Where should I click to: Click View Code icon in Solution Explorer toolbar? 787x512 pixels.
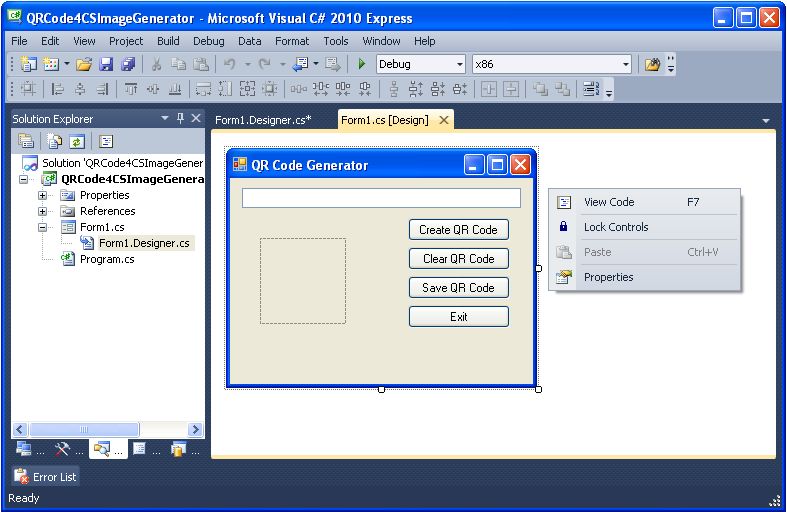[x=105, y=142]
